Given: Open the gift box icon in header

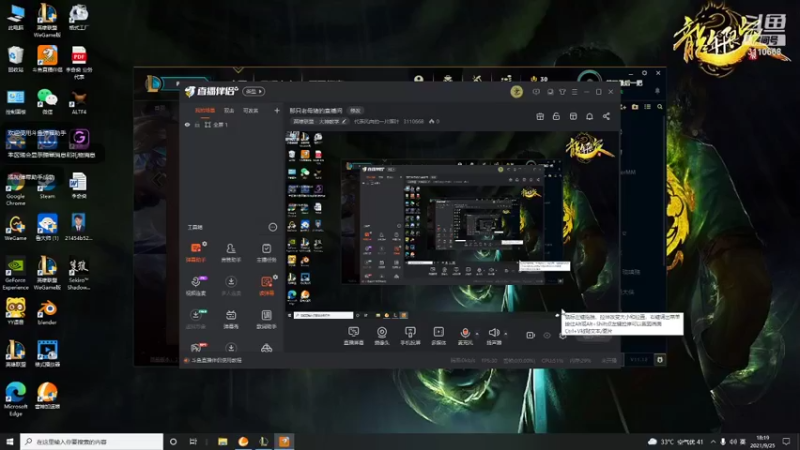Looking at the screenshot, I should pyautogui.click(x=540, y=116).
